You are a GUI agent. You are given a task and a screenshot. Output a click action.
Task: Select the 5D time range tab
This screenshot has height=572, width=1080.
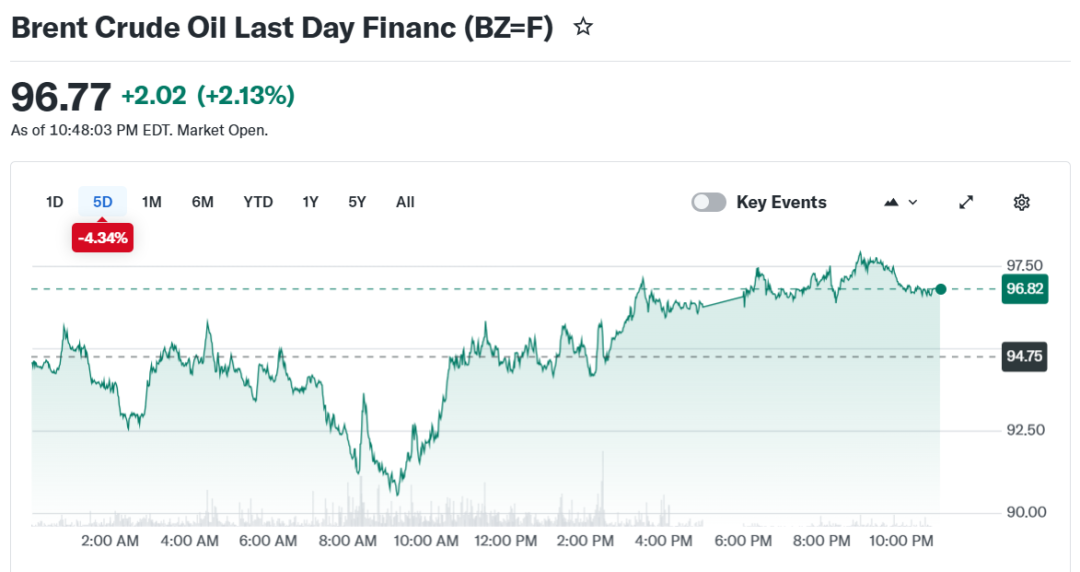click(x=103, y=202)
